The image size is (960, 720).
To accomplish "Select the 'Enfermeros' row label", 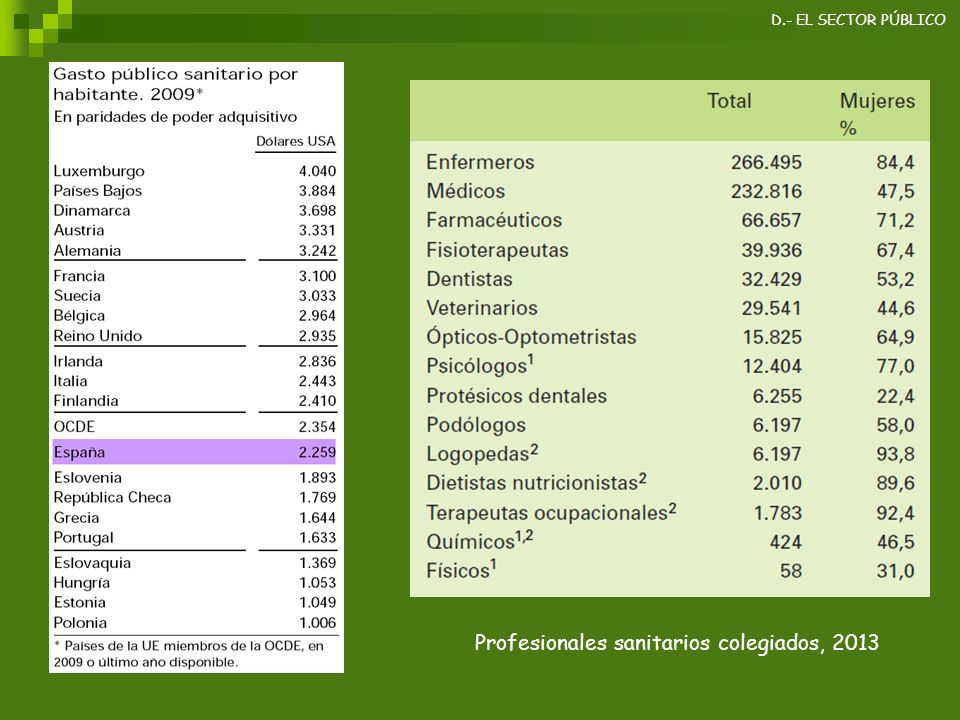I will 480,162.
